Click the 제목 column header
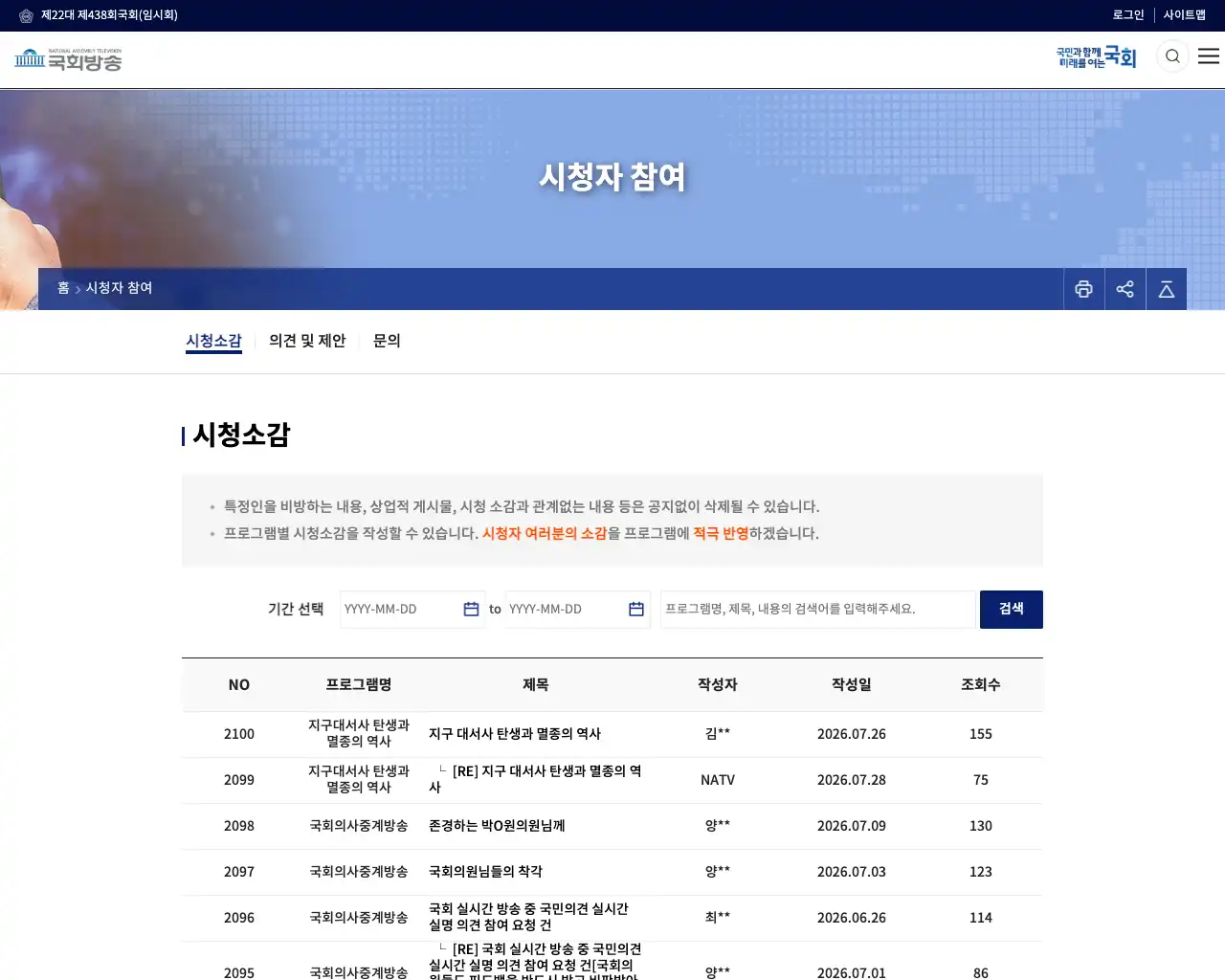This screenshot has width=1225, height=980. pyautogui.click(x=536, y=685)
